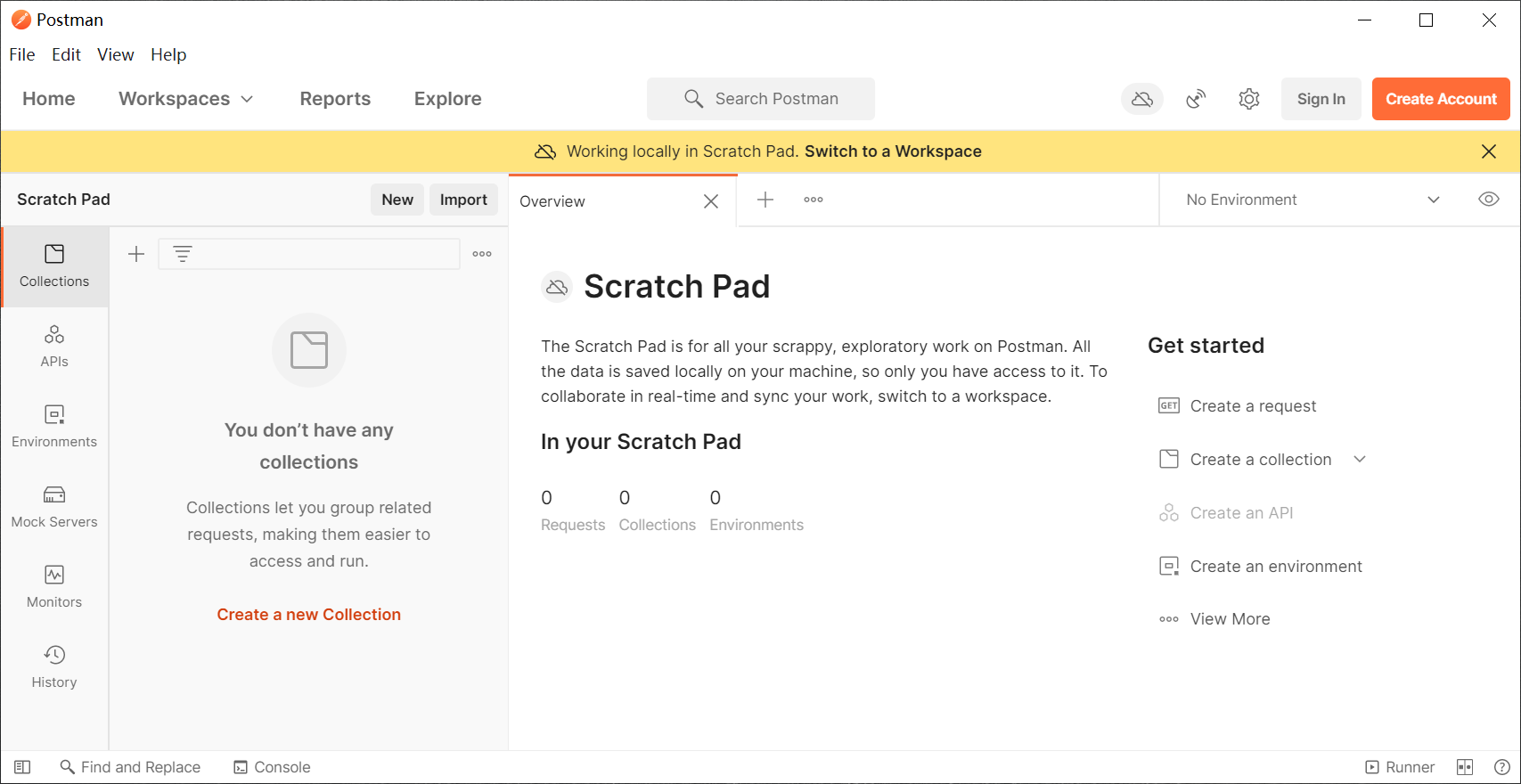Screen dimensions: 1521x784
Task: Open Mock Servers in the sidebar
Action: point(54,506)
